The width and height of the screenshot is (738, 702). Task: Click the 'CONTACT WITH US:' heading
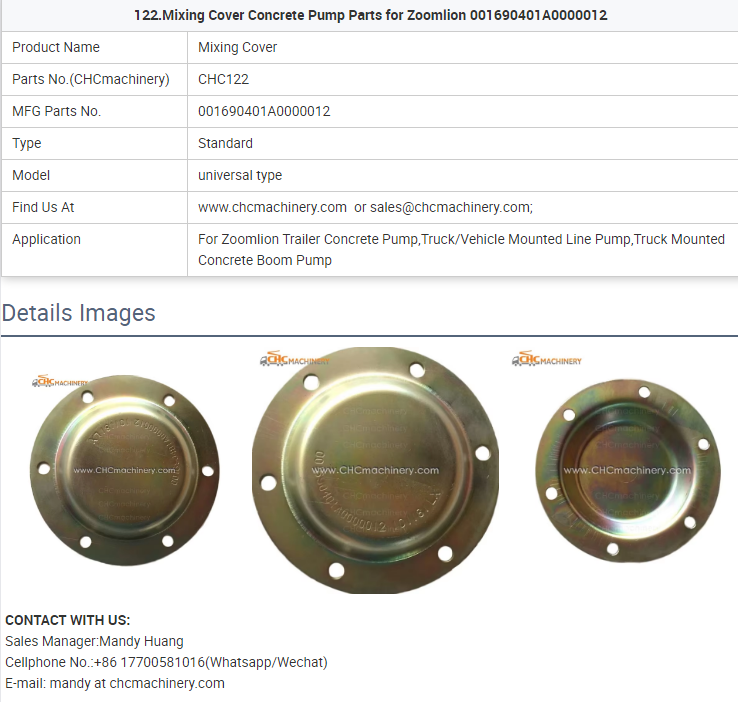68,620
